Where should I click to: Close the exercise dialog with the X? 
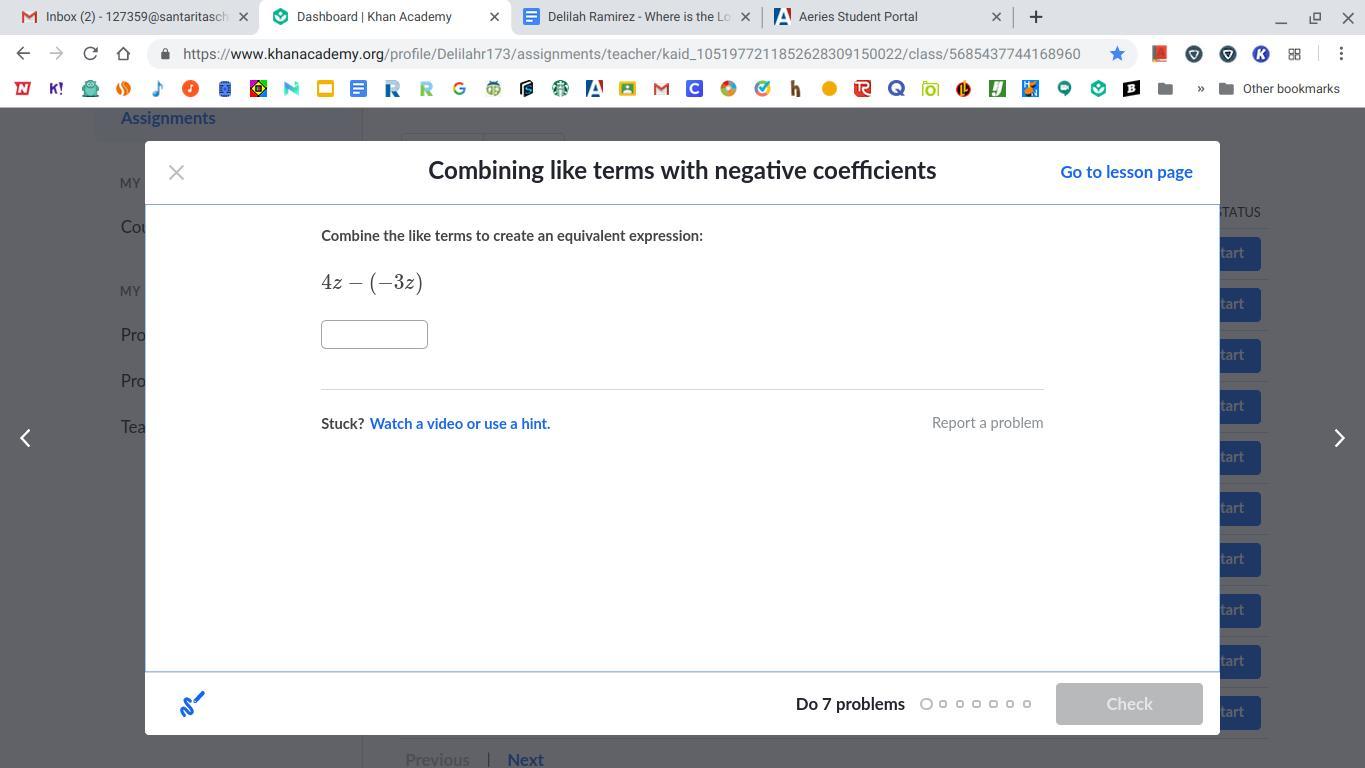click(x=176, y=173)
